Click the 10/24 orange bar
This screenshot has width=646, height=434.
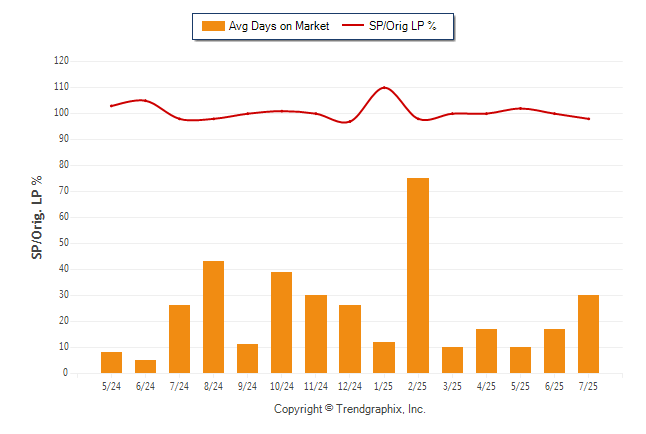pos(281,322)
